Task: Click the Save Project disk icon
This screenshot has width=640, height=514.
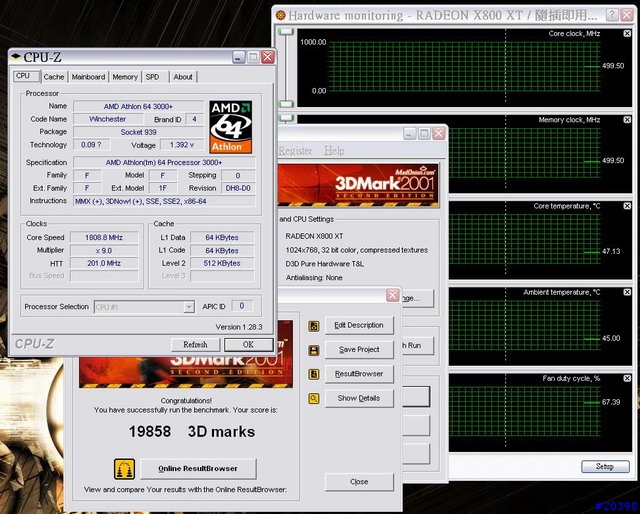Action: 313,350
